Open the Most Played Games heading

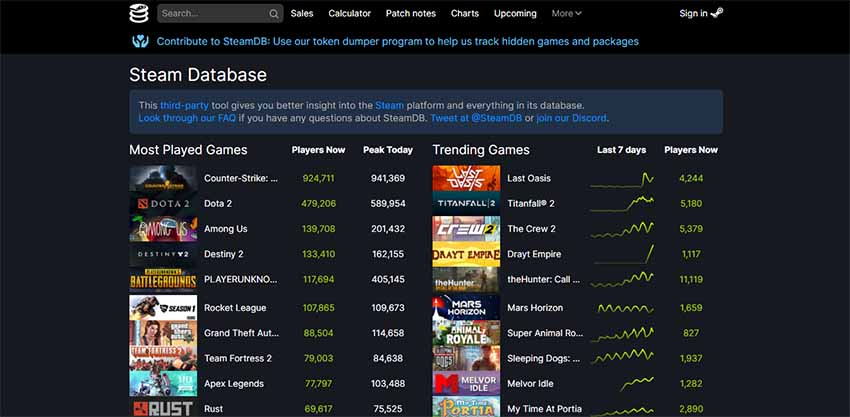(x=188, y=150)
